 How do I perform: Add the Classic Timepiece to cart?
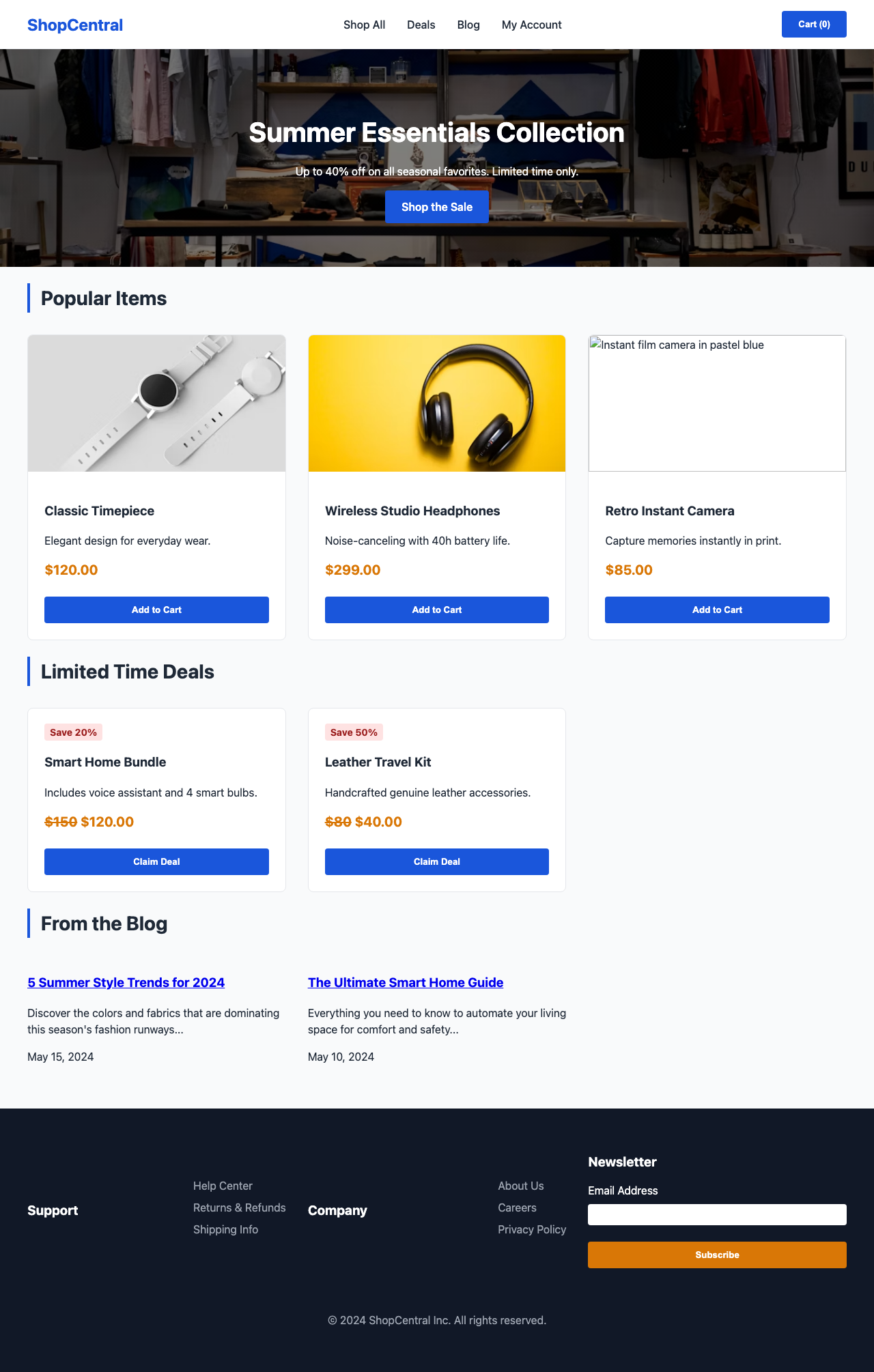[x=156, y=610]
